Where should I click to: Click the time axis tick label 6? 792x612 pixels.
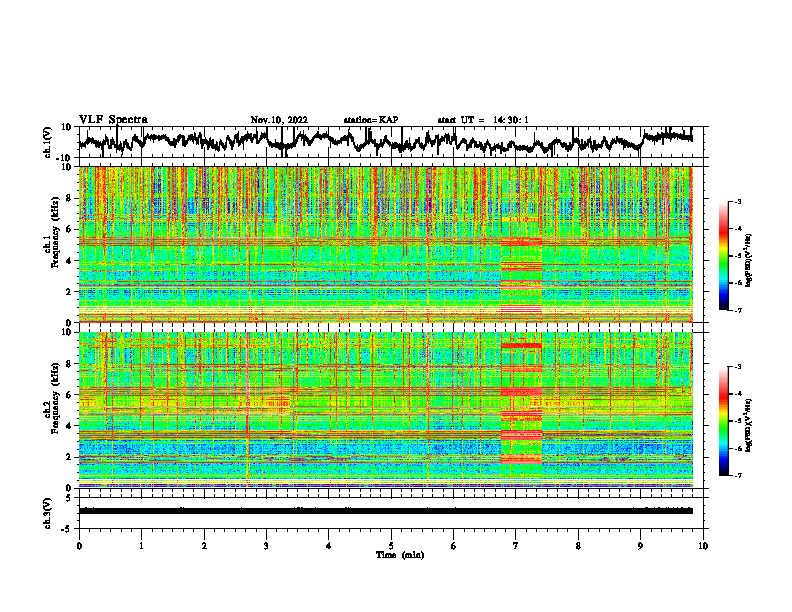pos(454,546)
